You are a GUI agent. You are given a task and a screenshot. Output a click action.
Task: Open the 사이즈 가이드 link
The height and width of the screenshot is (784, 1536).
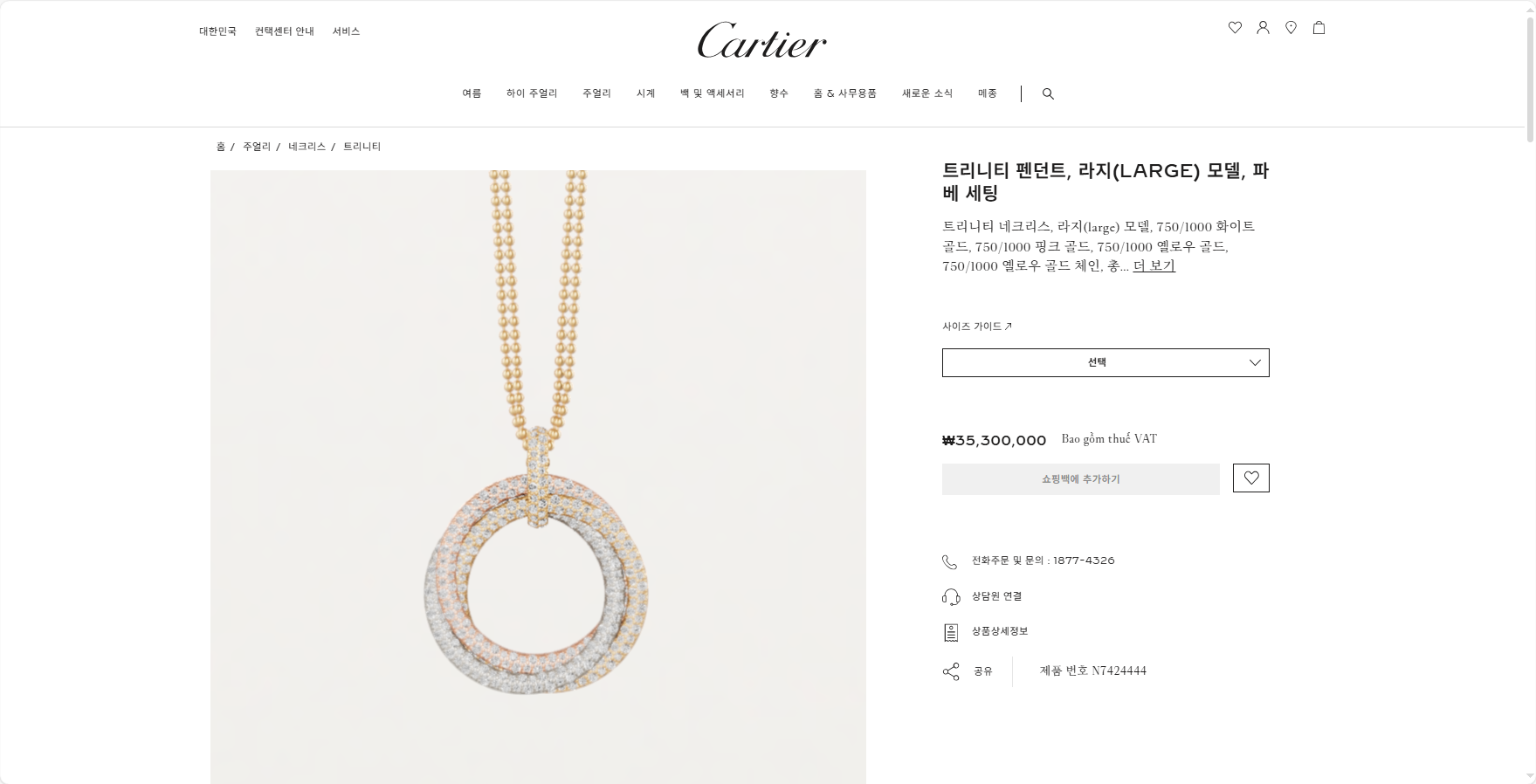[x=977, y=327]
